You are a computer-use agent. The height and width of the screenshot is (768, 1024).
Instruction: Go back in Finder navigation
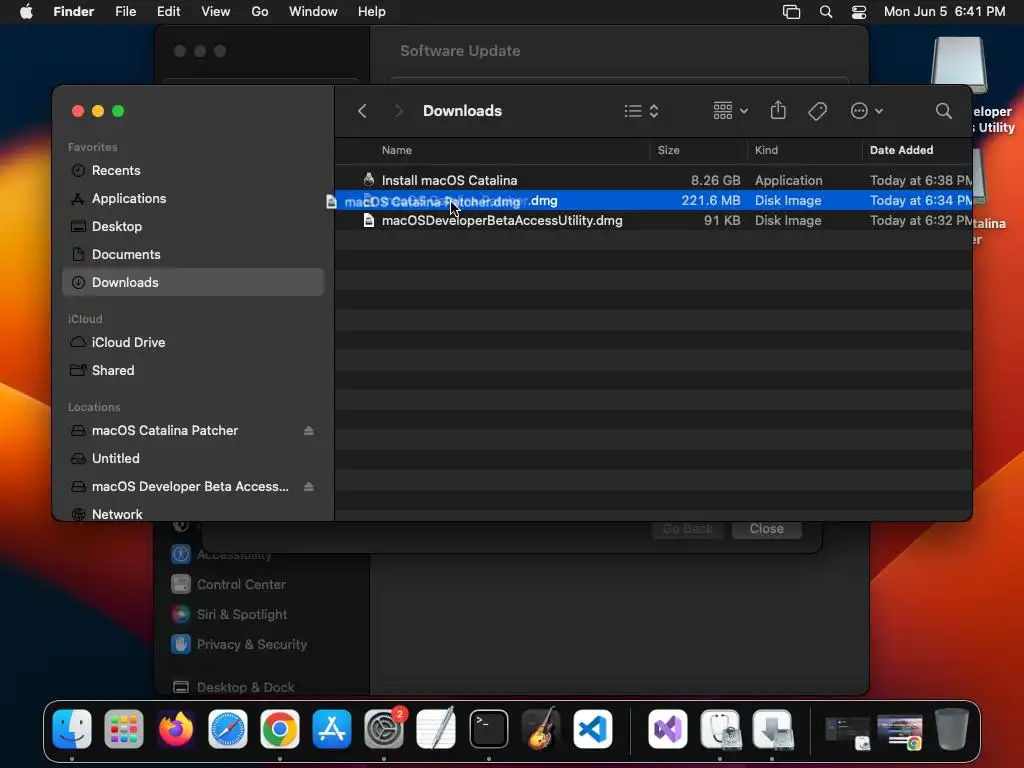tap(362, 111)
